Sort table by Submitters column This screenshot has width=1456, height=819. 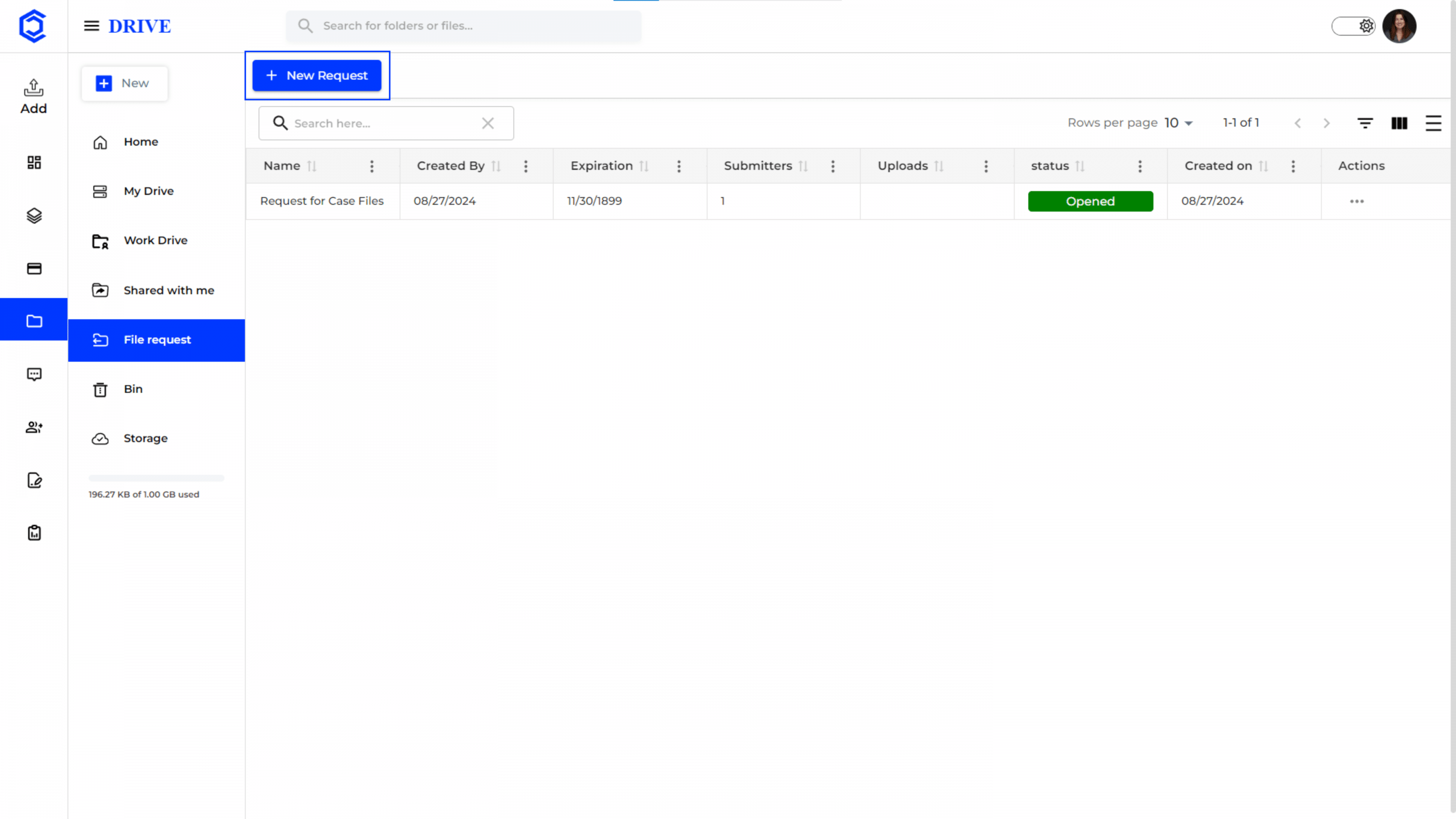tap(803, 166)
